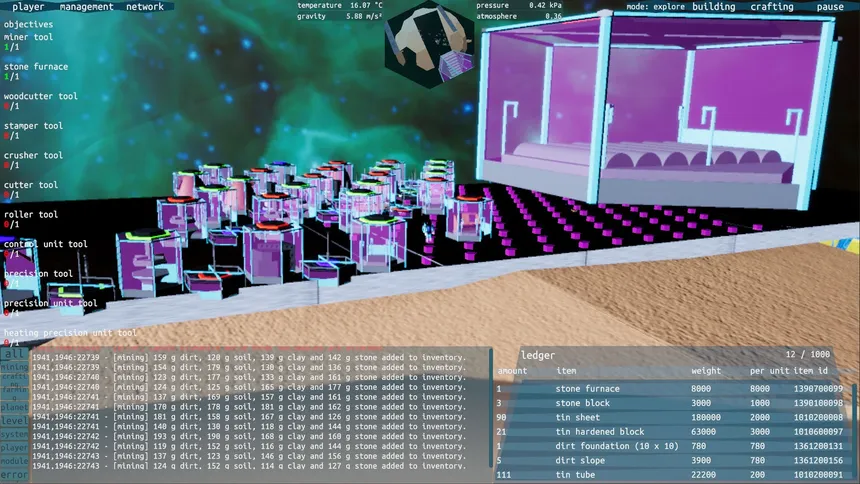Select 'tin tube' ledger row
The image size is (860, 484).
click(x=671, y=475)
